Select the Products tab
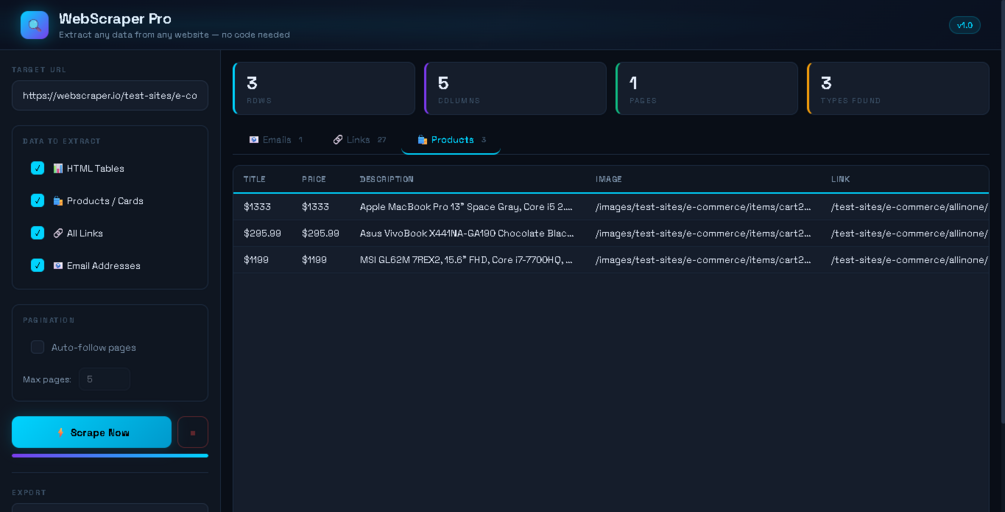 (x=451, y=140)
